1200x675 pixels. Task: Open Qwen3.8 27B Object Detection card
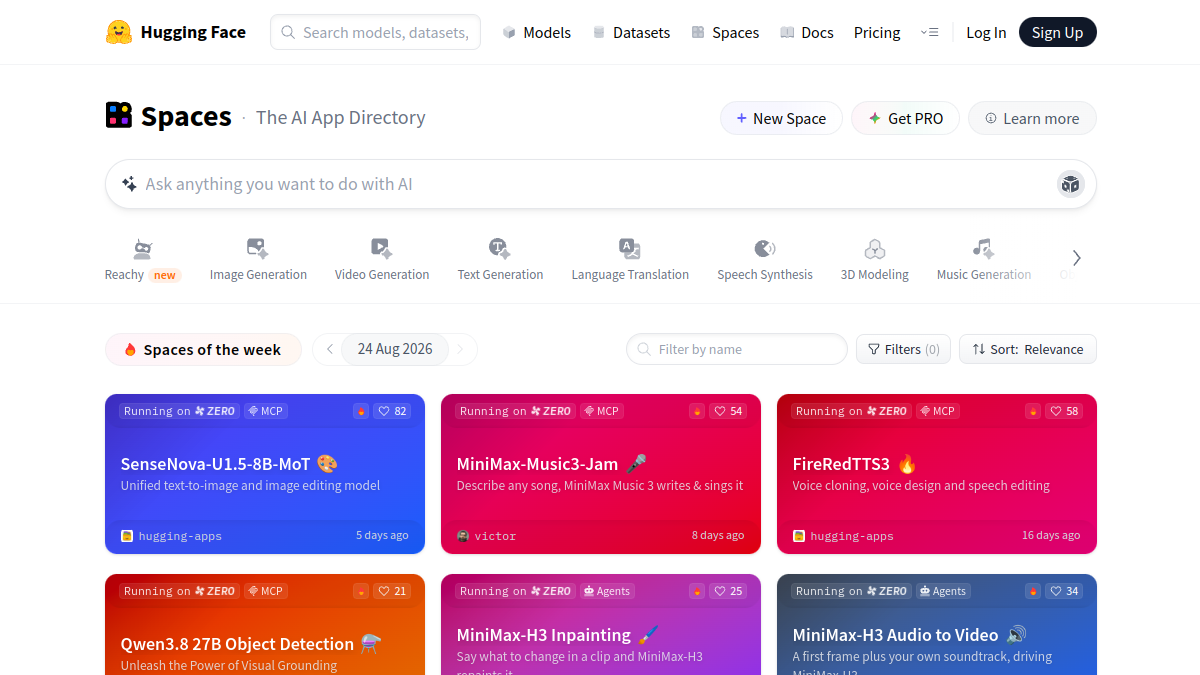pyautogui.click(x=265, y=624)
